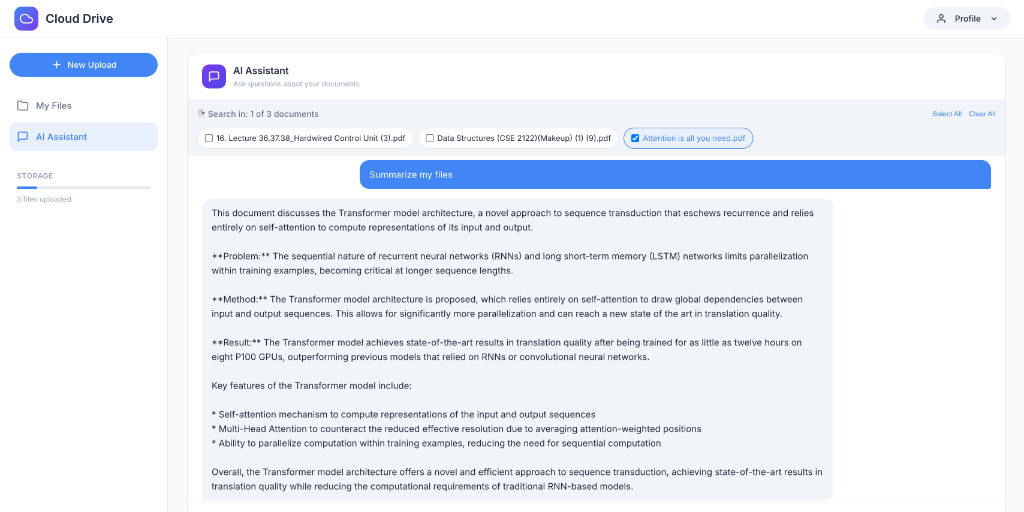Click the Clear All link
The image size is (1024, 512).
pos(982,114)
